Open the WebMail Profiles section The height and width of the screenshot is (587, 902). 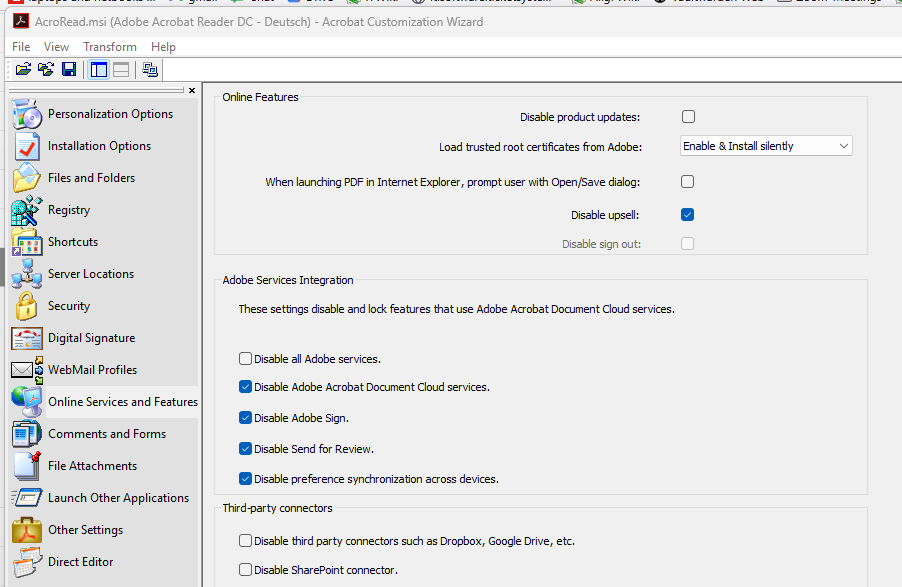[92, 370]
